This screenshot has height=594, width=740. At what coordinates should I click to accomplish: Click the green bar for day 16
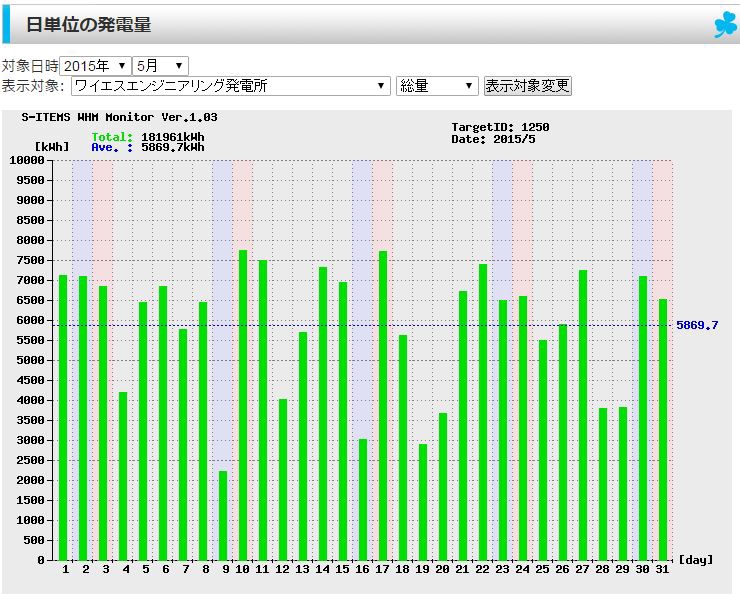(x=363, y=500)
